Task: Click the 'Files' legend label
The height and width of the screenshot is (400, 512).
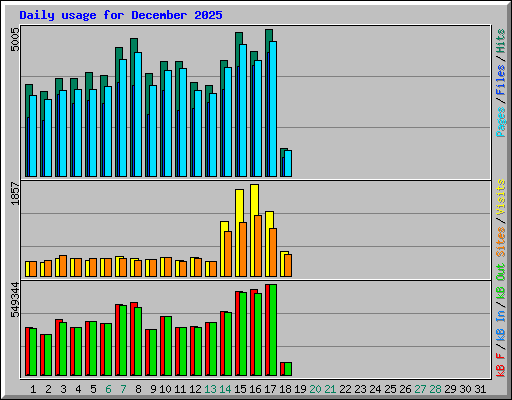Action: coord(501,80)
